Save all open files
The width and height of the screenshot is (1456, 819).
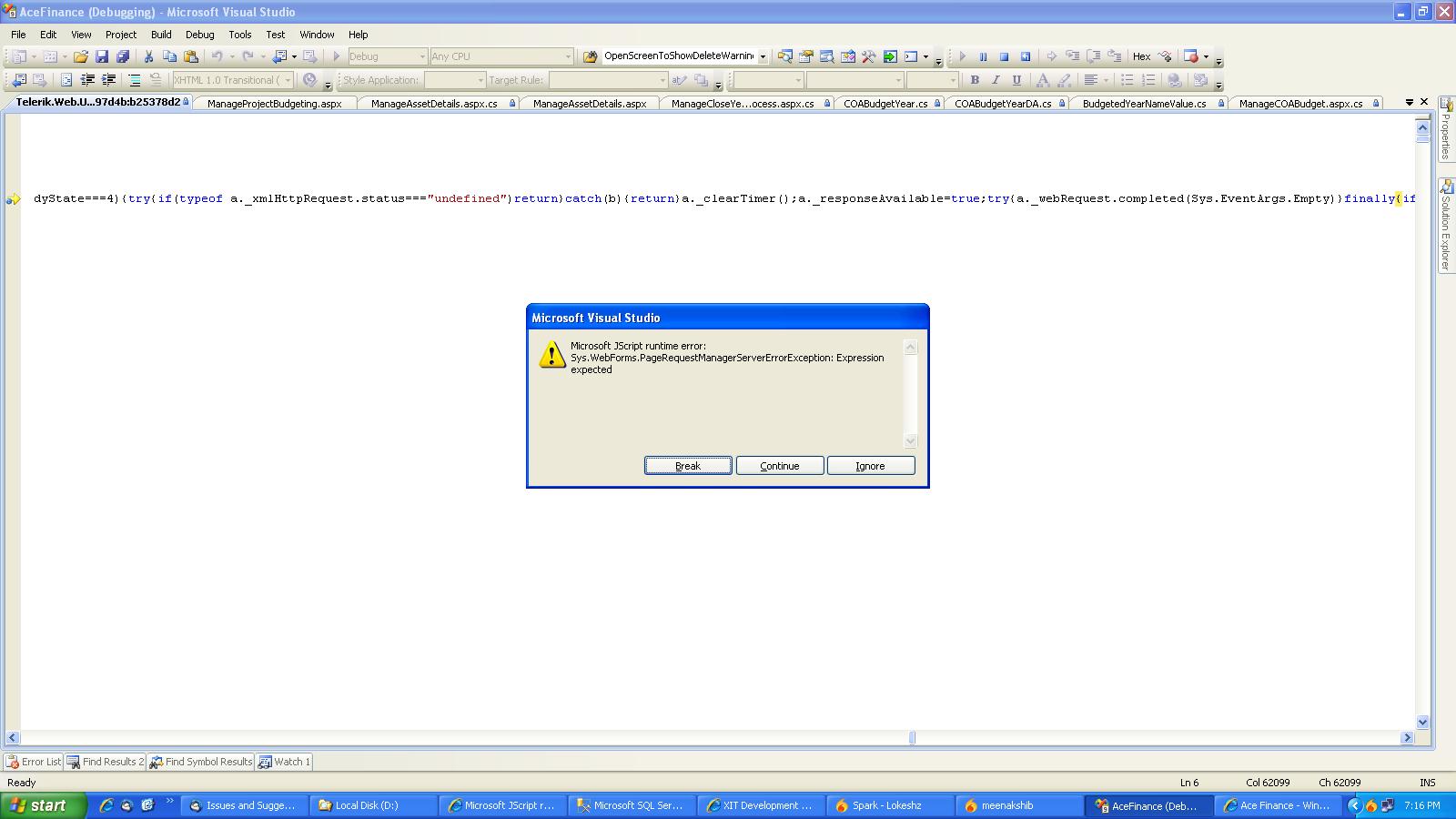123,56
